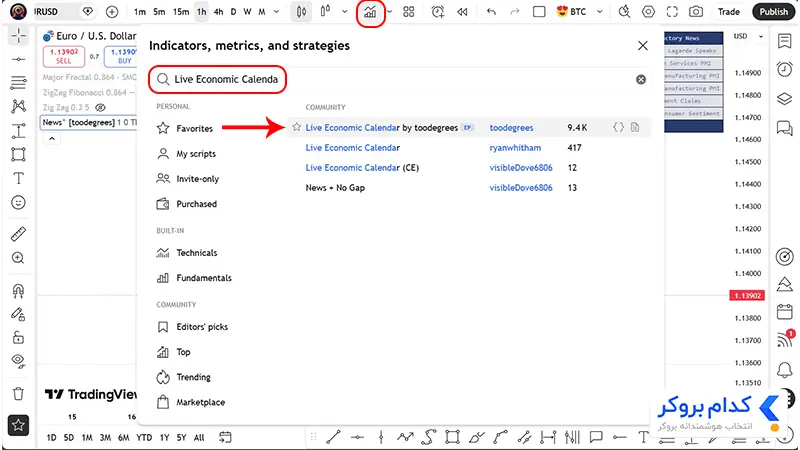Image resolution: width=800 pixels, height=450 pixels.
Task: Open the chat bubbles icon in right sidebar
Action: click(785, 128)
